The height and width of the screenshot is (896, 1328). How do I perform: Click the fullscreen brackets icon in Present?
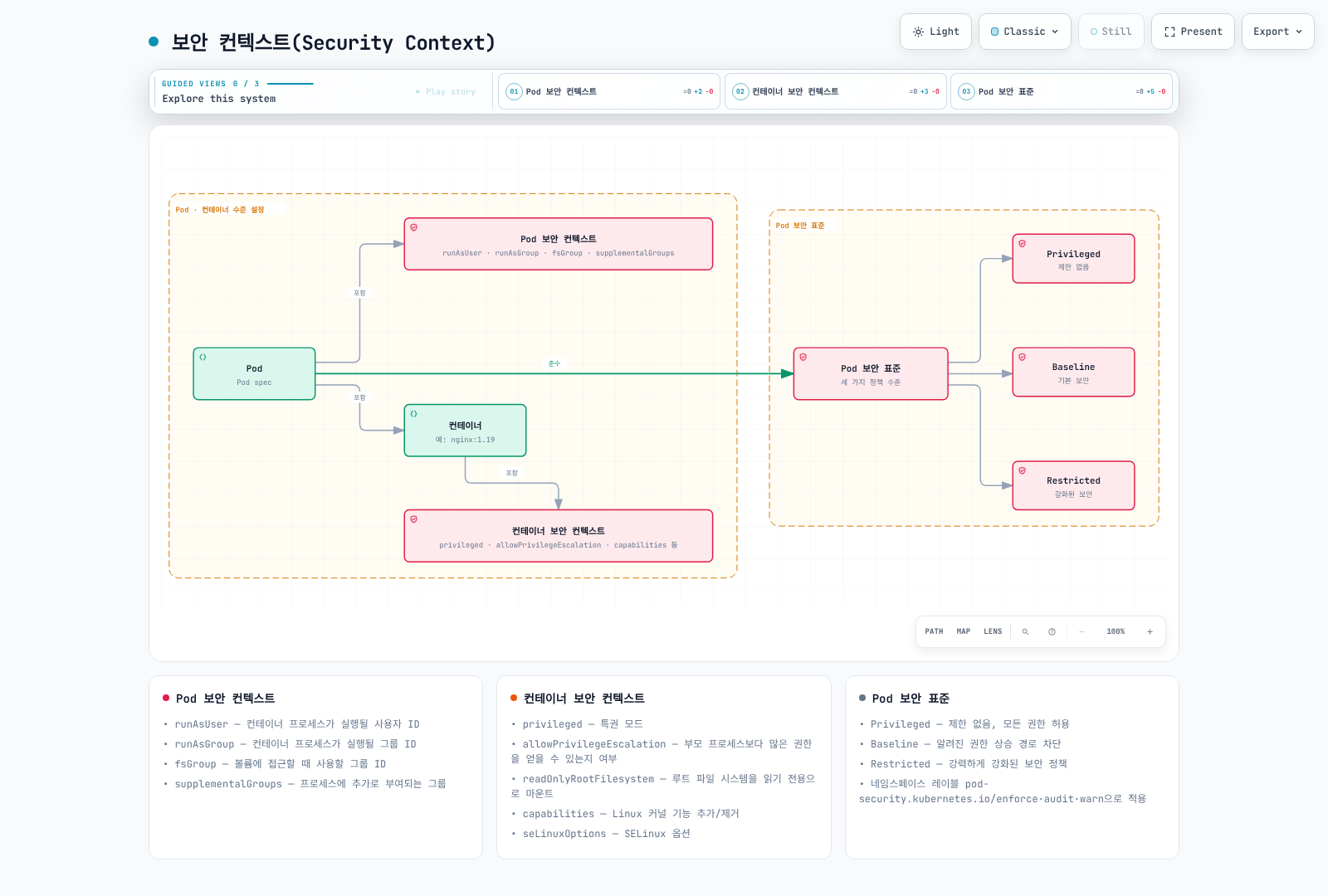tap(1169, 32)
